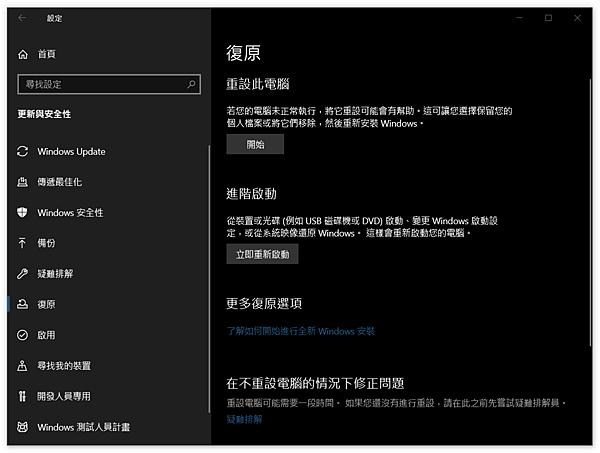Click the 立即重新啟動 button
Image resolution: width=600 pixels, height=453 pixels.
tap(262, 254)
